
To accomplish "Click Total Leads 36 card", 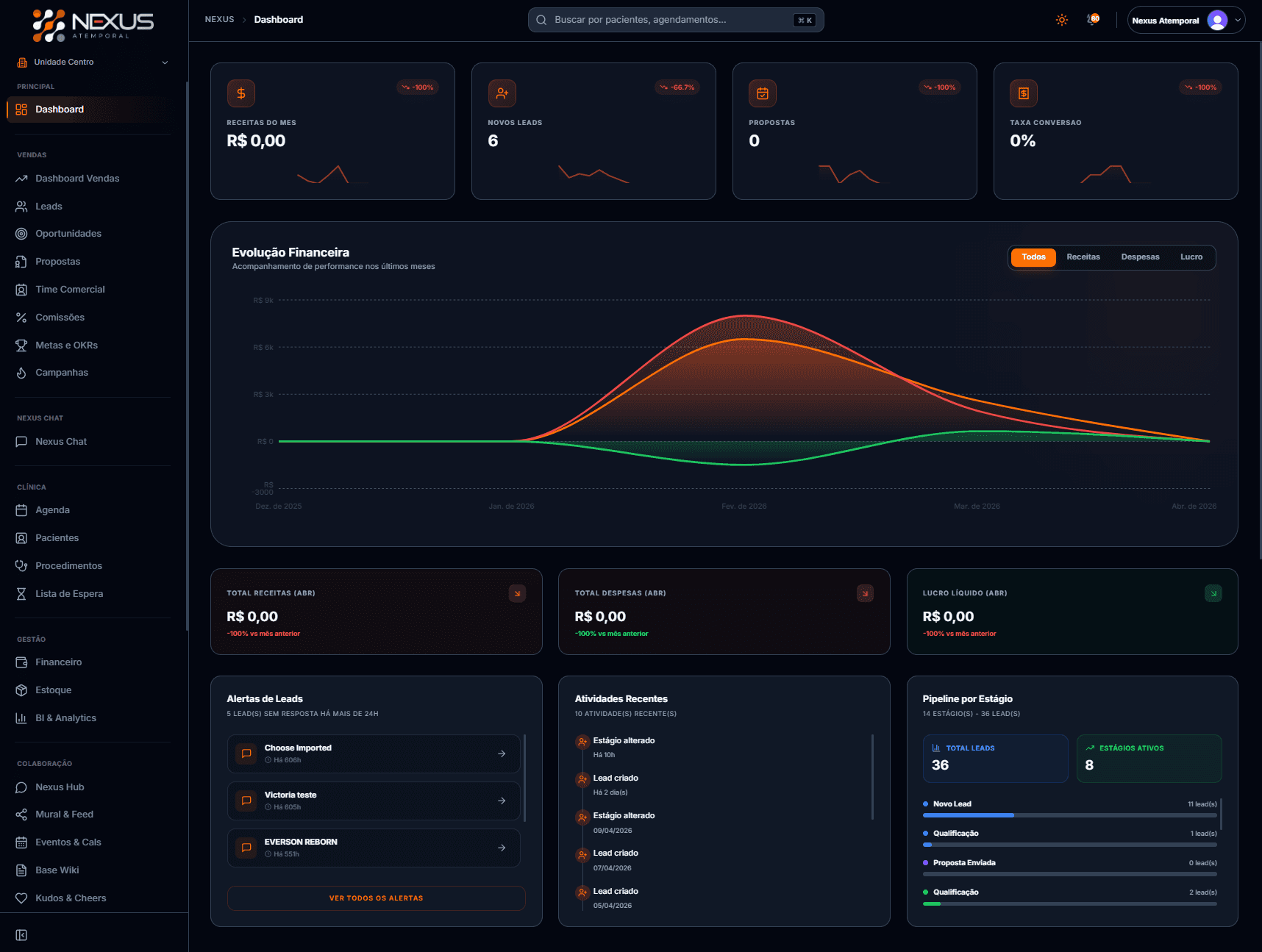I will (995, 759).
